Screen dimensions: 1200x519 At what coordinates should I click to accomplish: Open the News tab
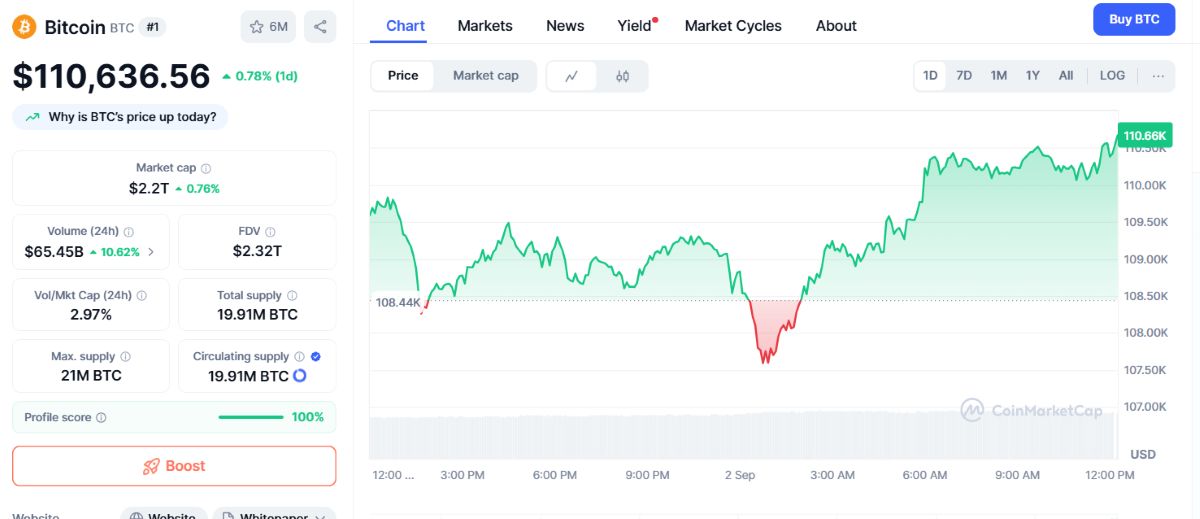click(x=565, y=26)
